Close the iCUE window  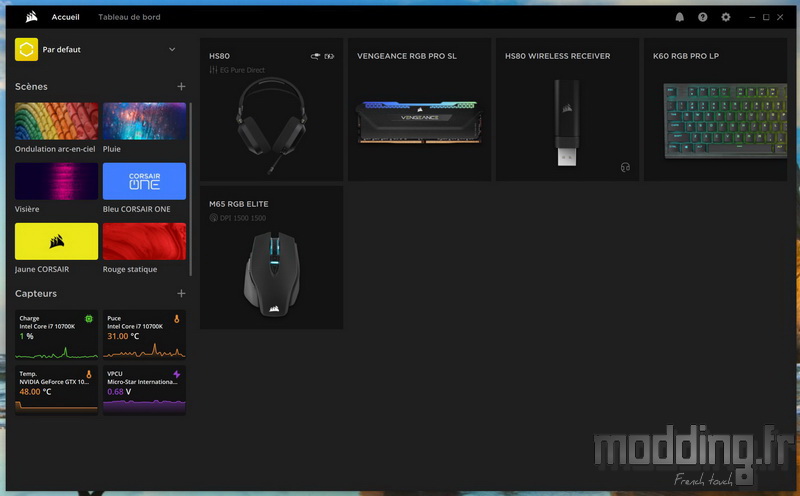click(780, 17)
